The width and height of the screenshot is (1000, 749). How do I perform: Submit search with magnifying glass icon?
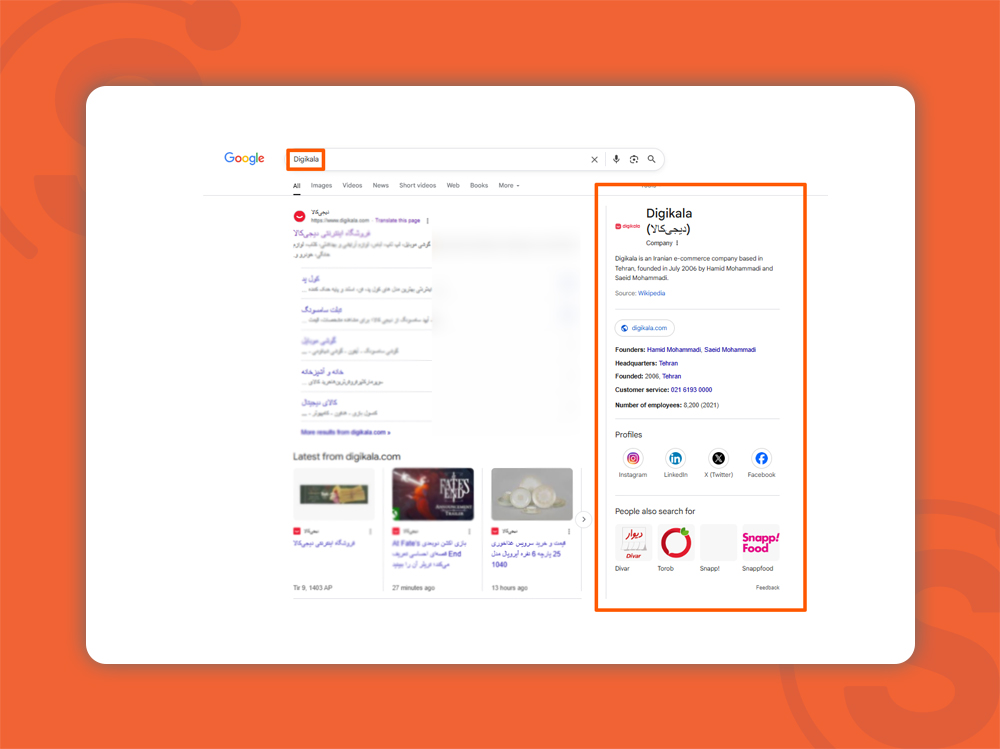pos(652,159)
